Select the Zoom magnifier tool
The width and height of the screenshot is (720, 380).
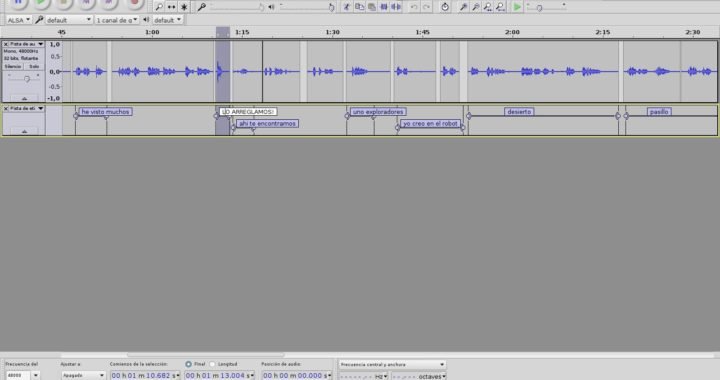coord(158,7)
